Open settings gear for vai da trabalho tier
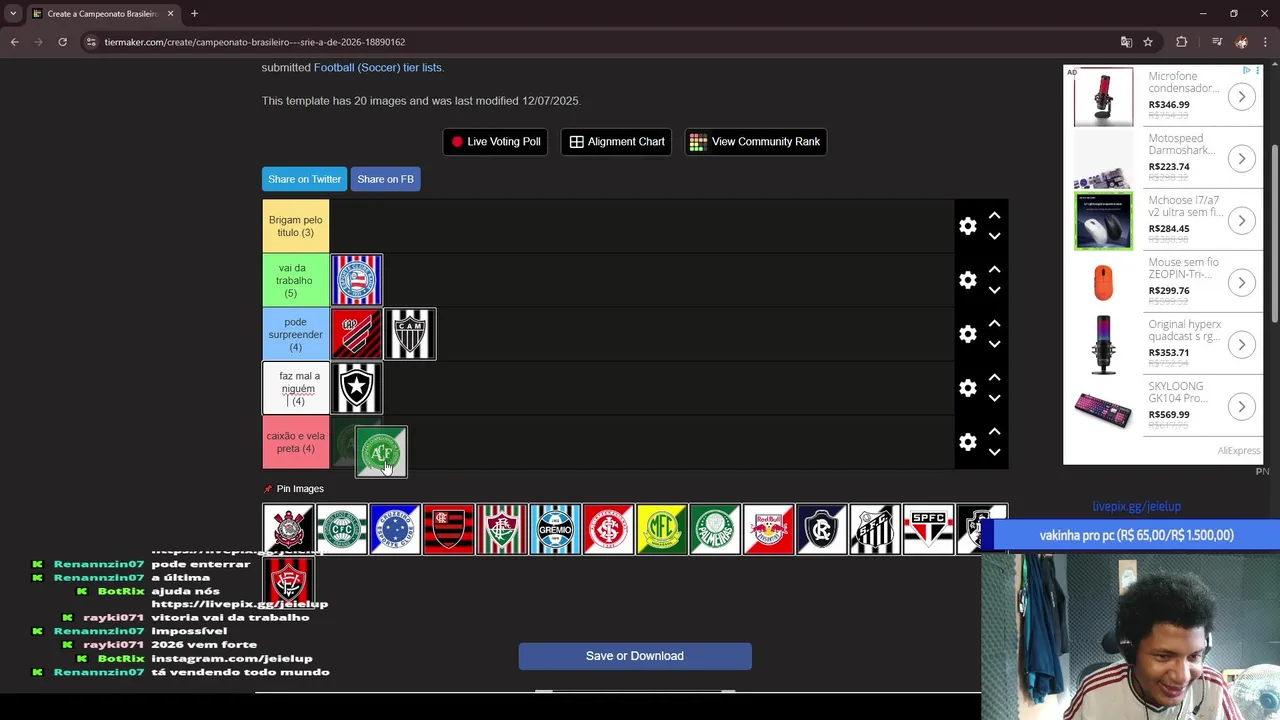Viewport: 1280px width, 720px height. click(x=968, y=280)
